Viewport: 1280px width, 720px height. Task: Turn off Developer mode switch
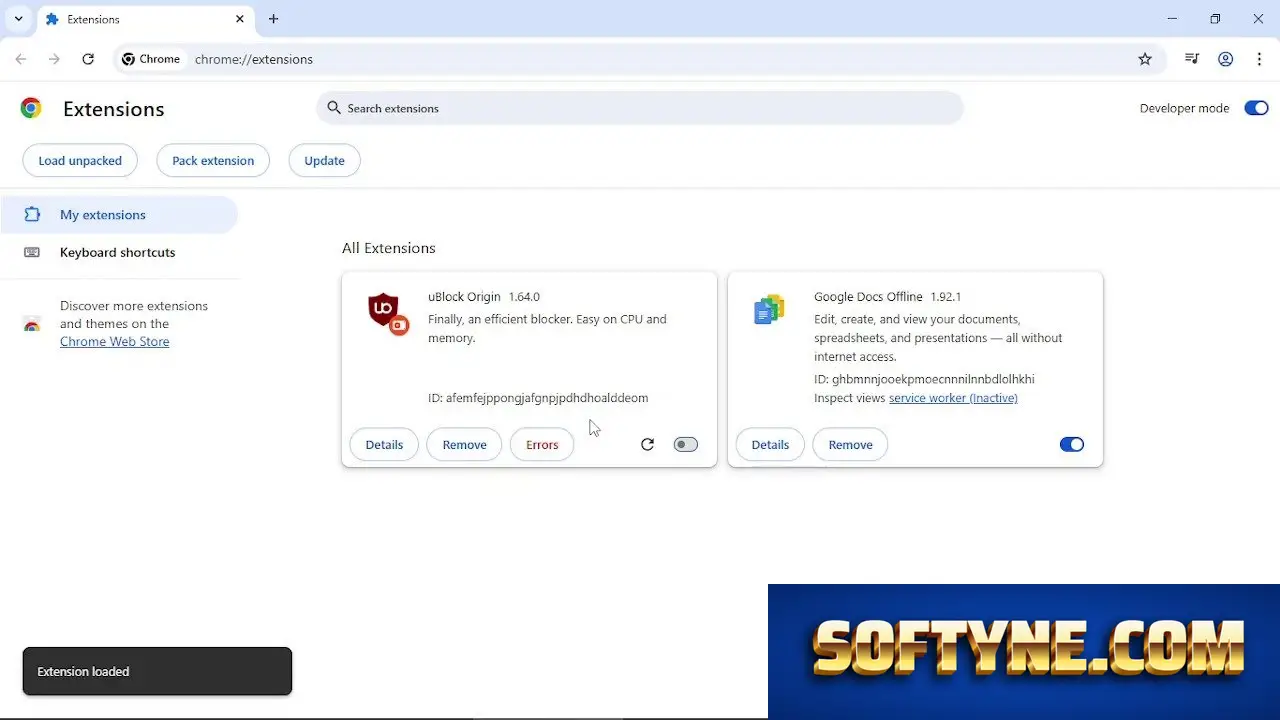point(1256,108)
